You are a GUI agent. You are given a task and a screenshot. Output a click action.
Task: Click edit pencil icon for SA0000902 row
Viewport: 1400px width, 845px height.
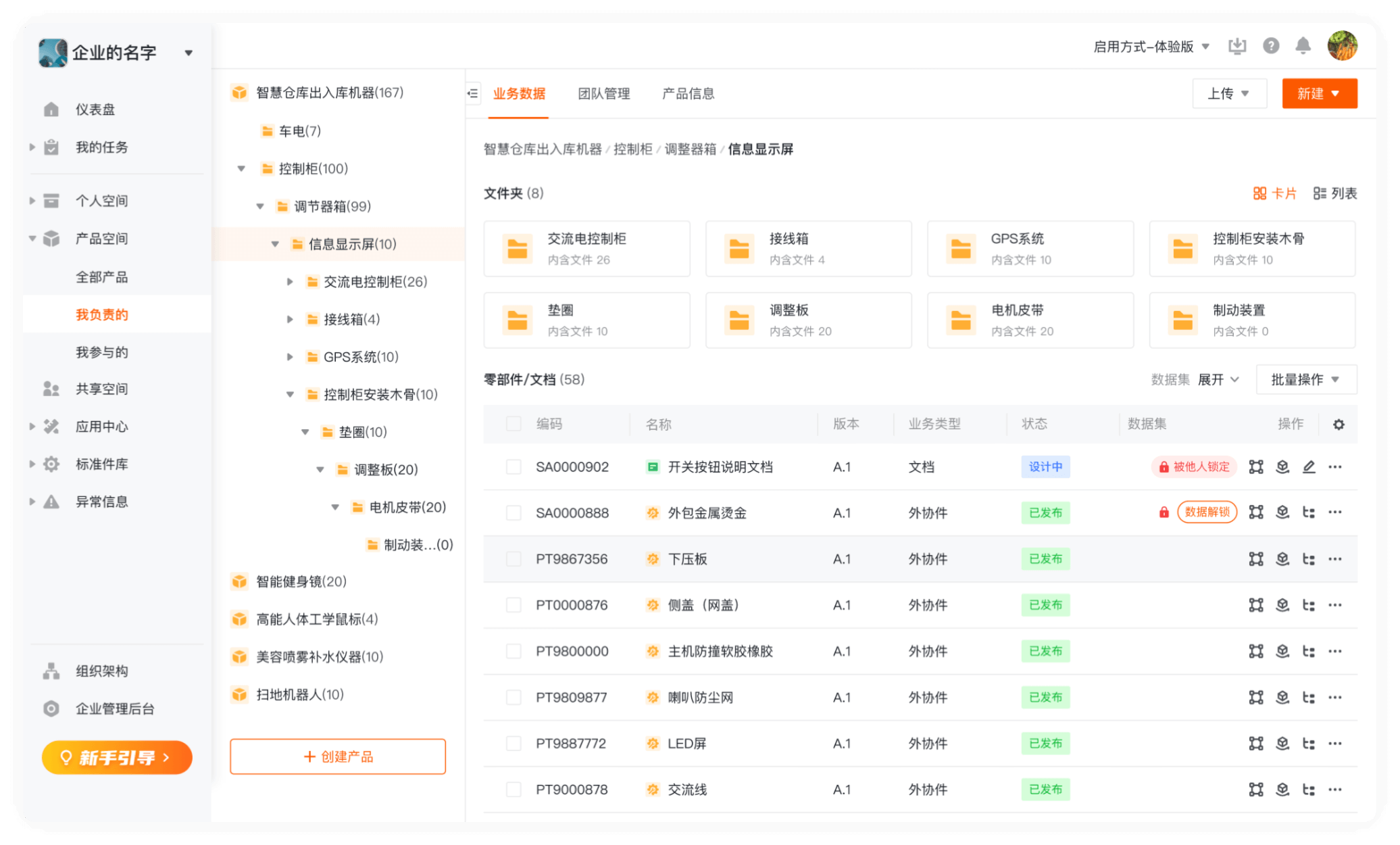tap(1309, 467)
